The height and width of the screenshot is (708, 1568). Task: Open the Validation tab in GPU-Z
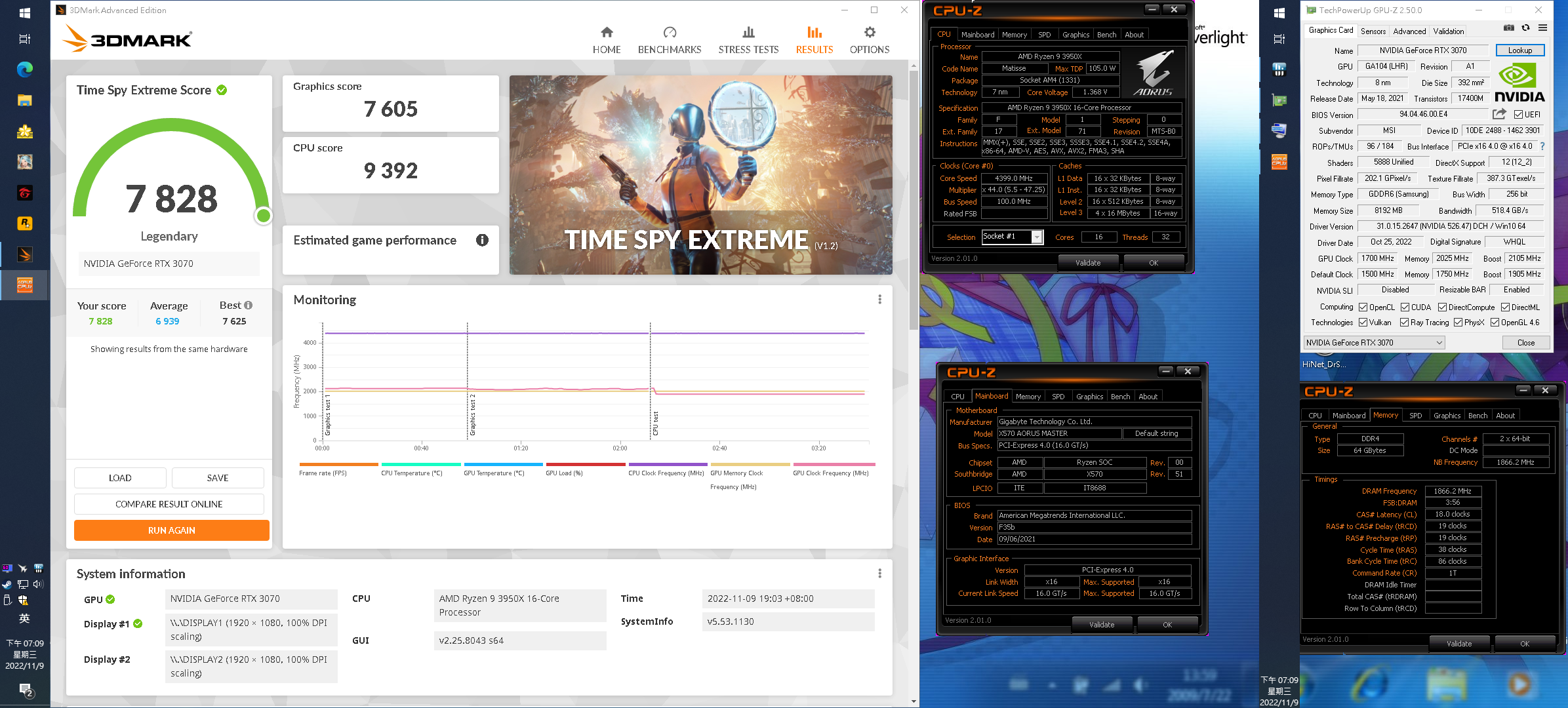1449,31
